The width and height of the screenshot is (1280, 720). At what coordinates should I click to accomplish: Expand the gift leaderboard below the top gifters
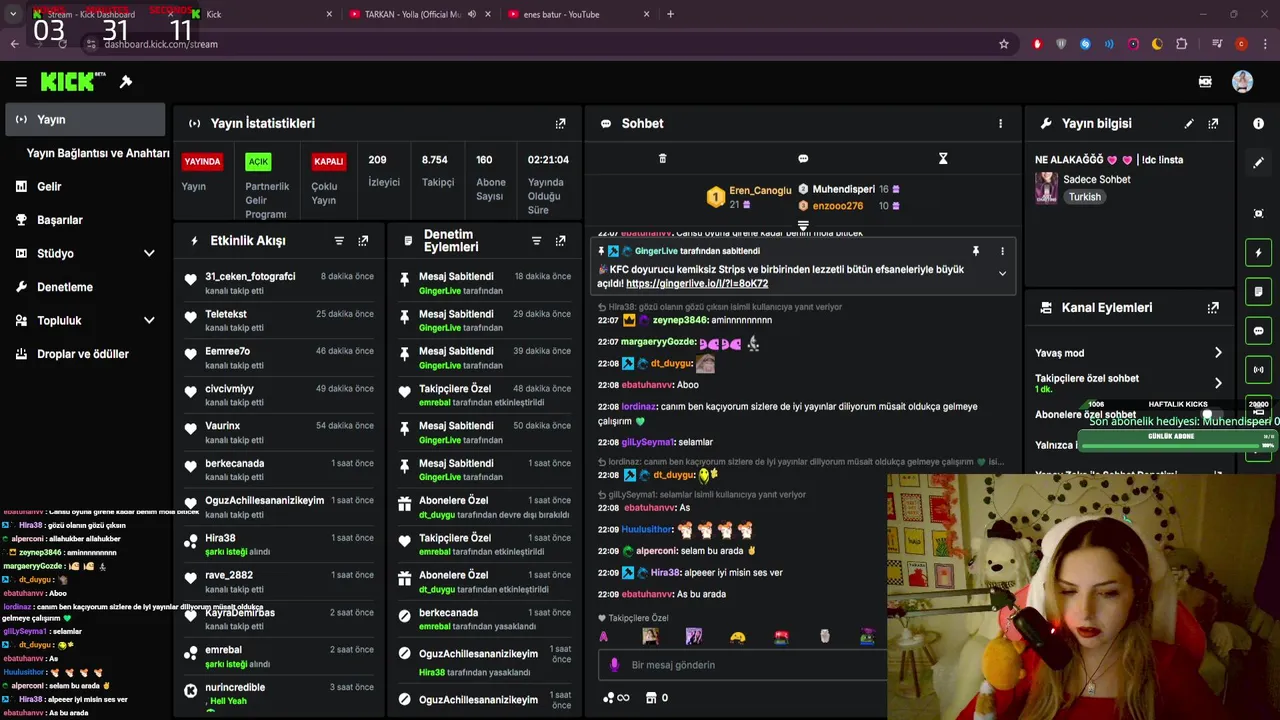[x=803, y=226]
